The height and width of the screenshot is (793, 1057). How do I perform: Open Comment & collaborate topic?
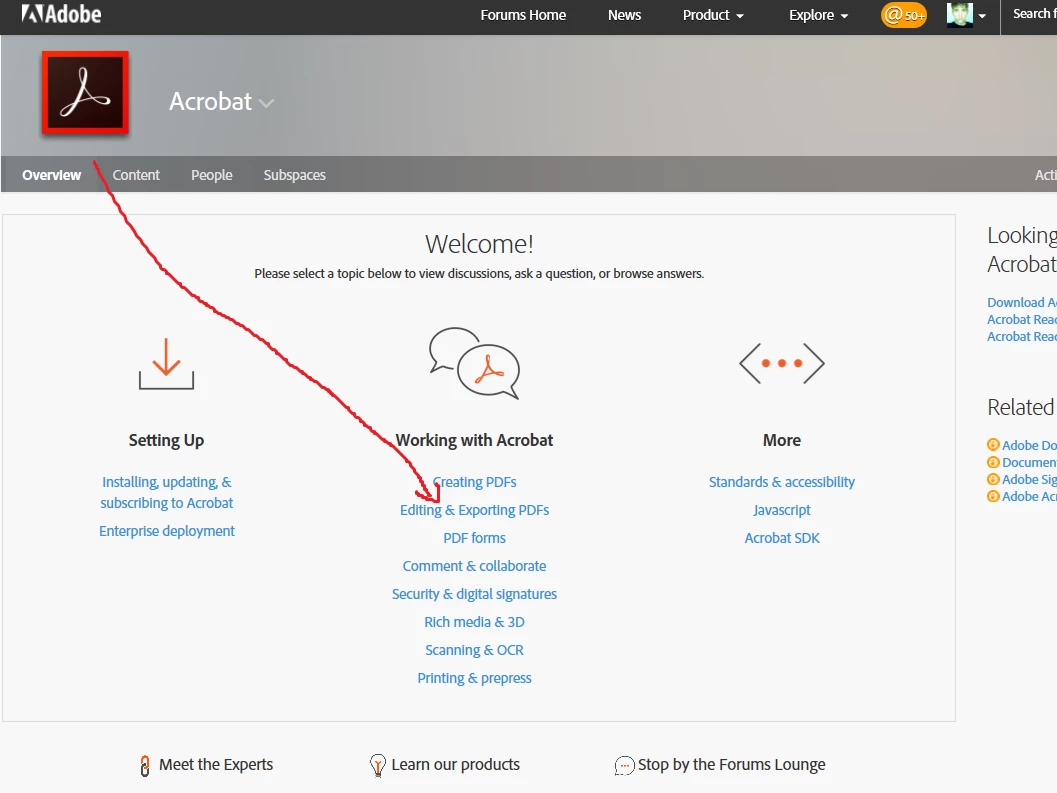click(x=475, y=566)
